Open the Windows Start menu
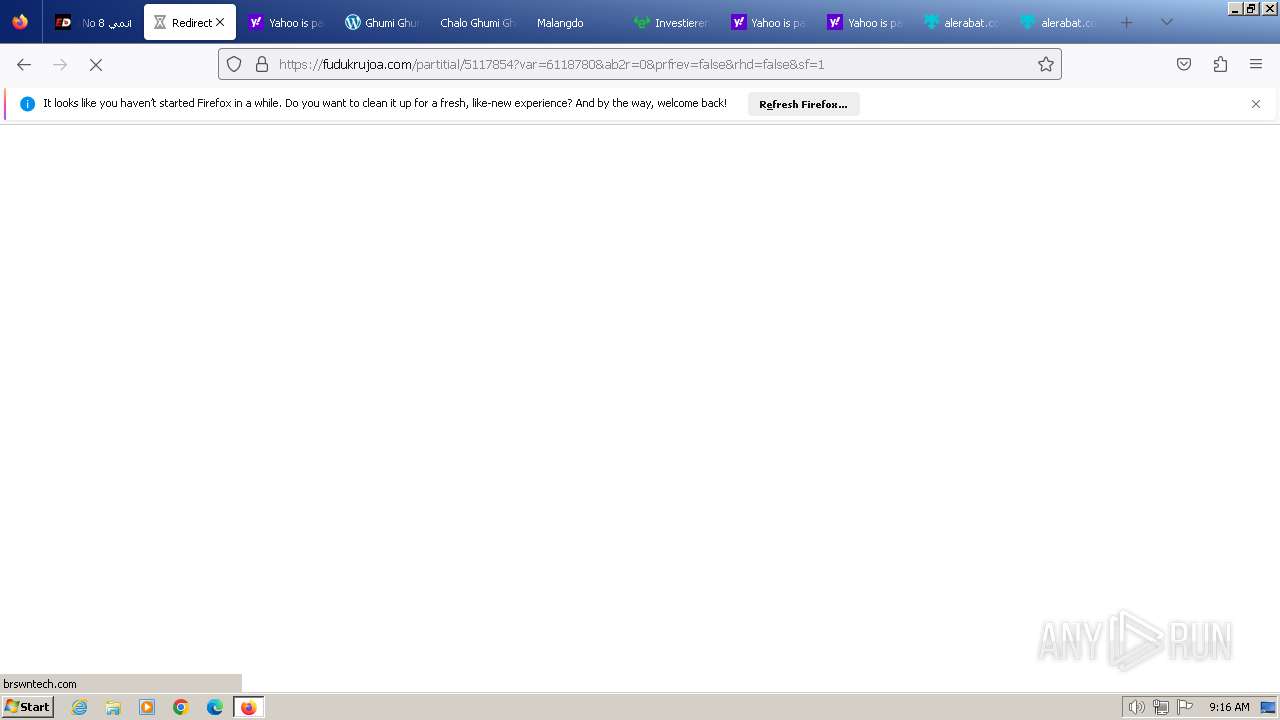This screenshot has width=1280, height=720. pos(28,707)
